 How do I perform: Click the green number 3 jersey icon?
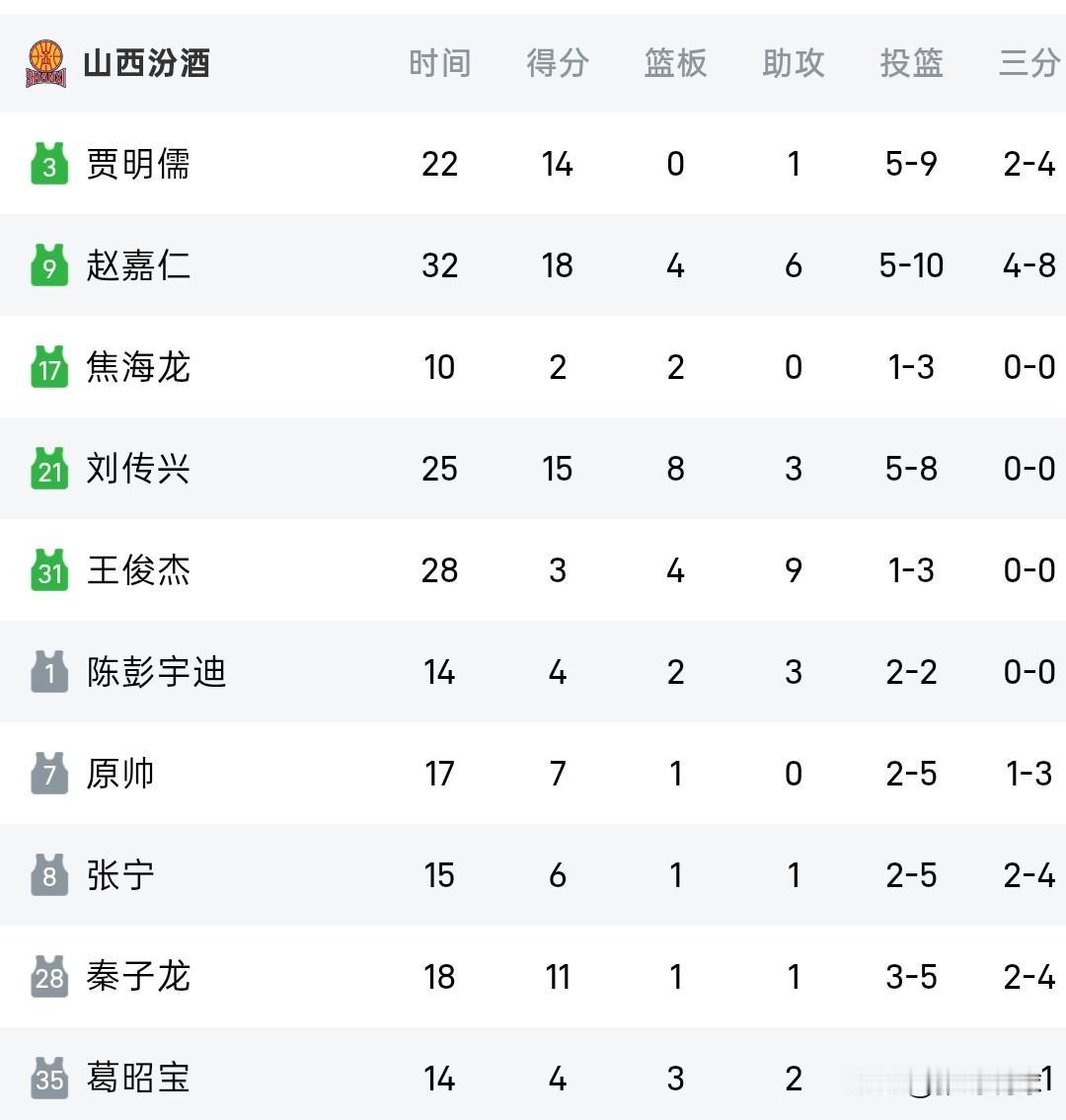pos(49,164)
